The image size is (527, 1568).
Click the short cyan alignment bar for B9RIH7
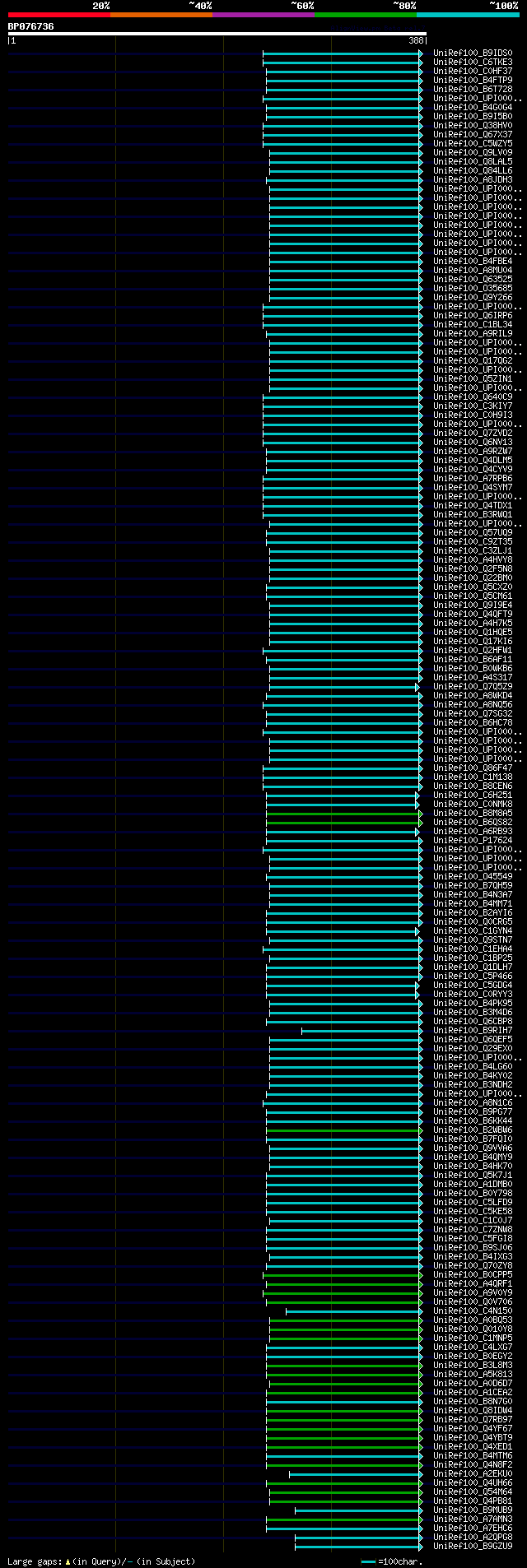click(362, 1030)
